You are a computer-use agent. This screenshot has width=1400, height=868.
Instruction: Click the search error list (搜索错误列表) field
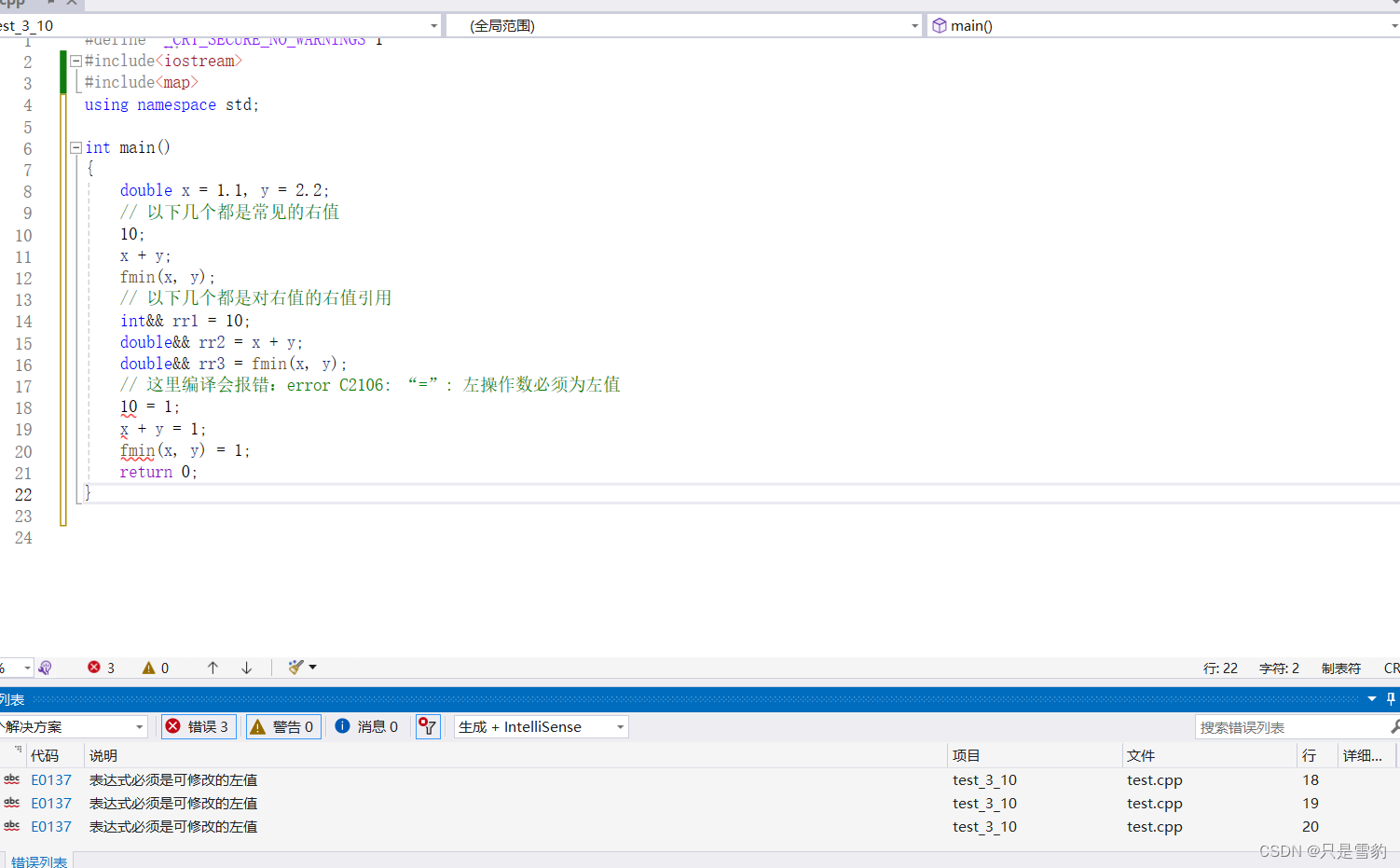[1290, 727]
